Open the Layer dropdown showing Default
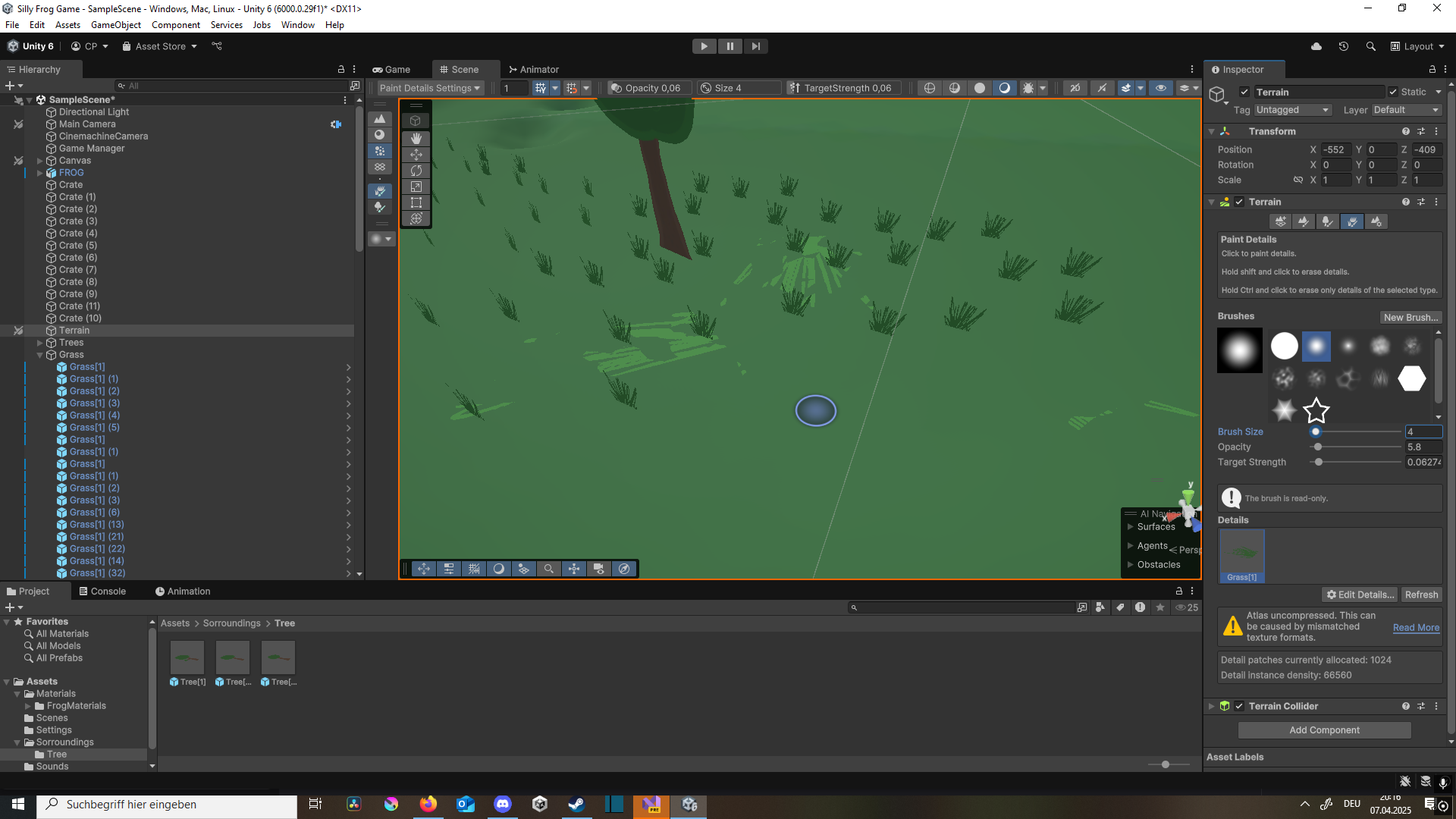Viewport: 1456px width, 819px height. [1405, 110]
